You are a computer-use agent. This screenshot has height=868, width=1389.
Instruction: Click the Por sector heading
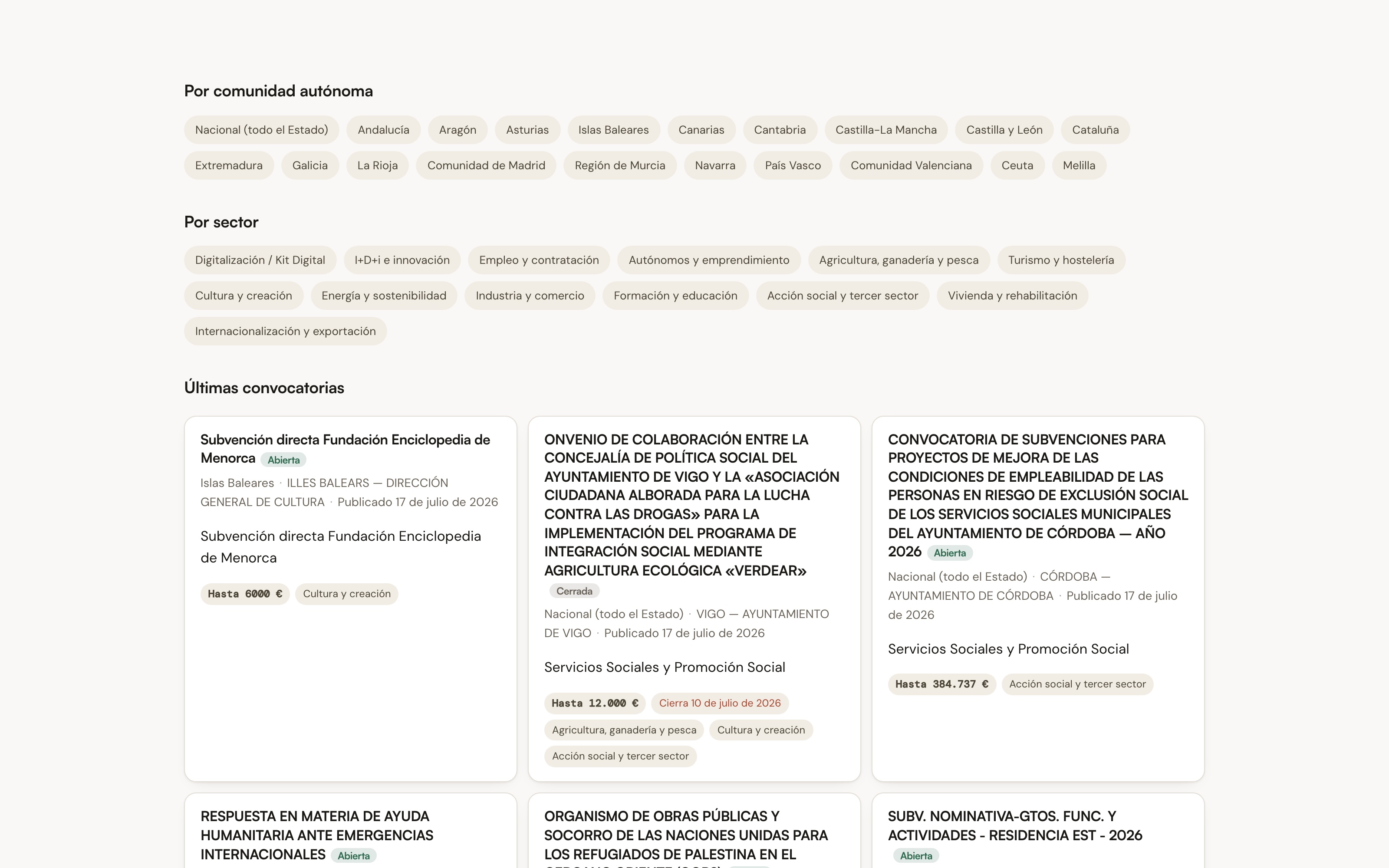pyautogui.click(x=221, y=222)
